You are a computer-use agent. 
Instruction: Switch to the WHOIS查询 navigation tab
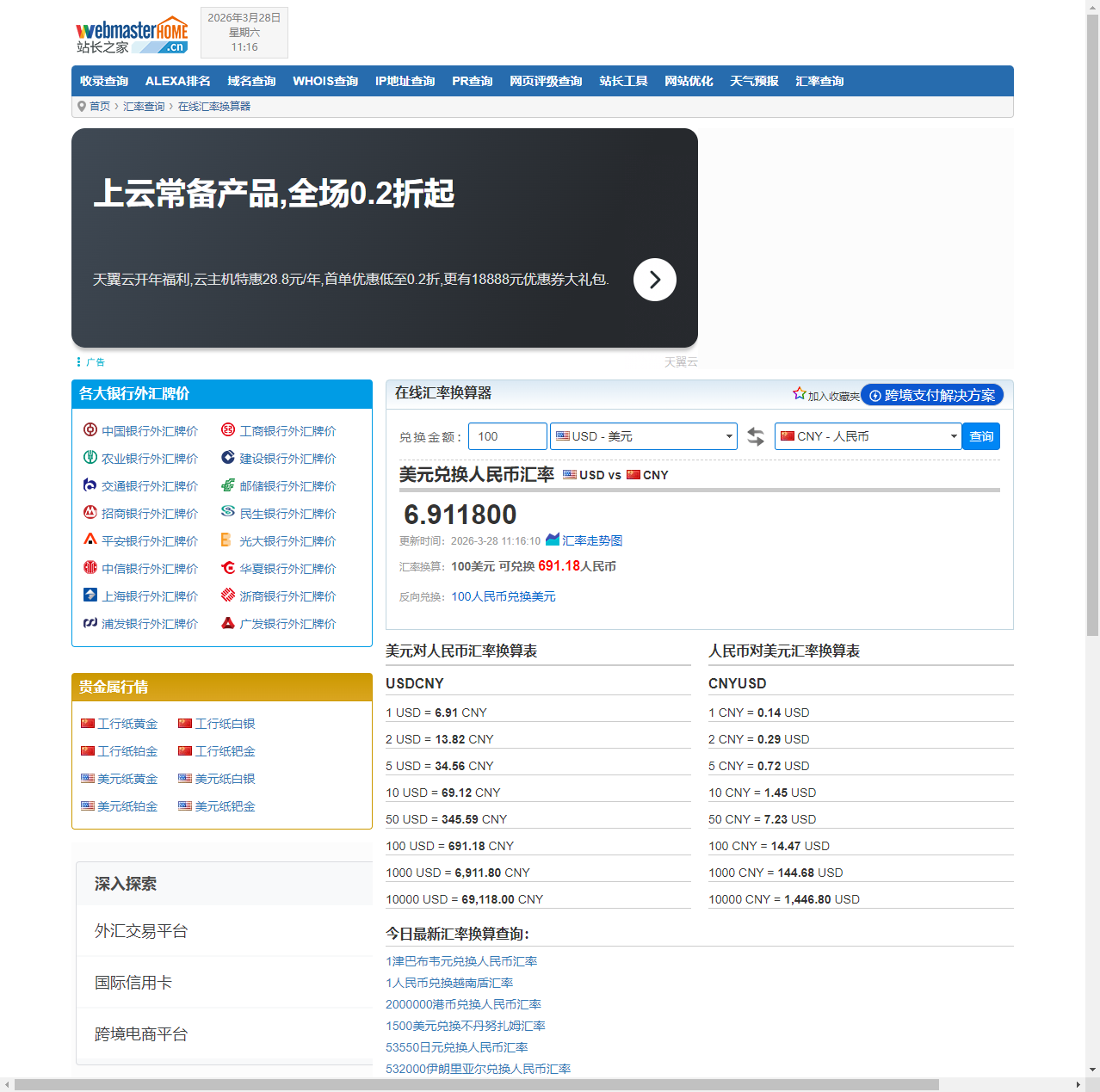point(325,80)
